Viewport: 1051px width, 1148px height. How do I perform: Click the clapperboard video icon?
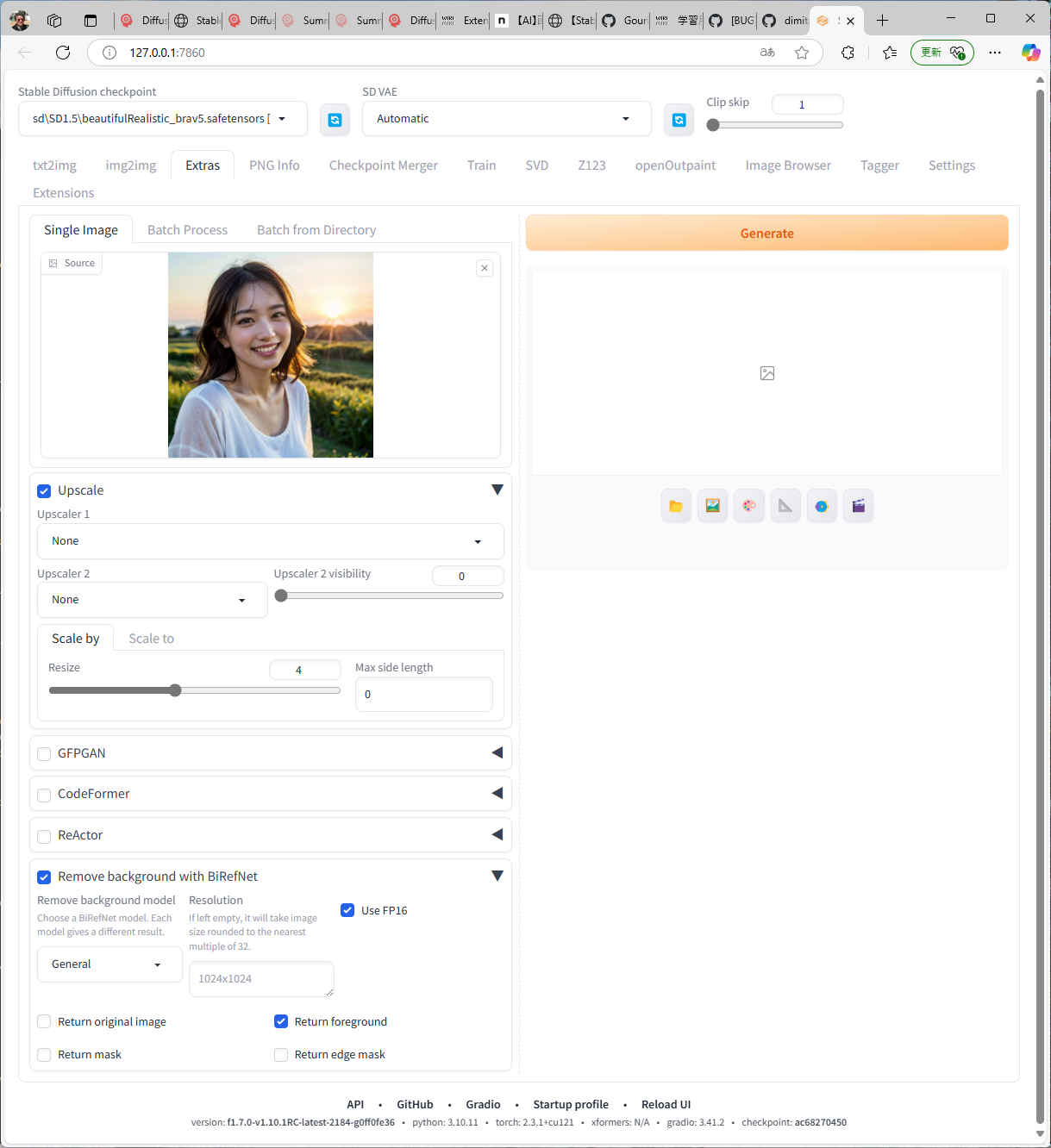[858, 506]
